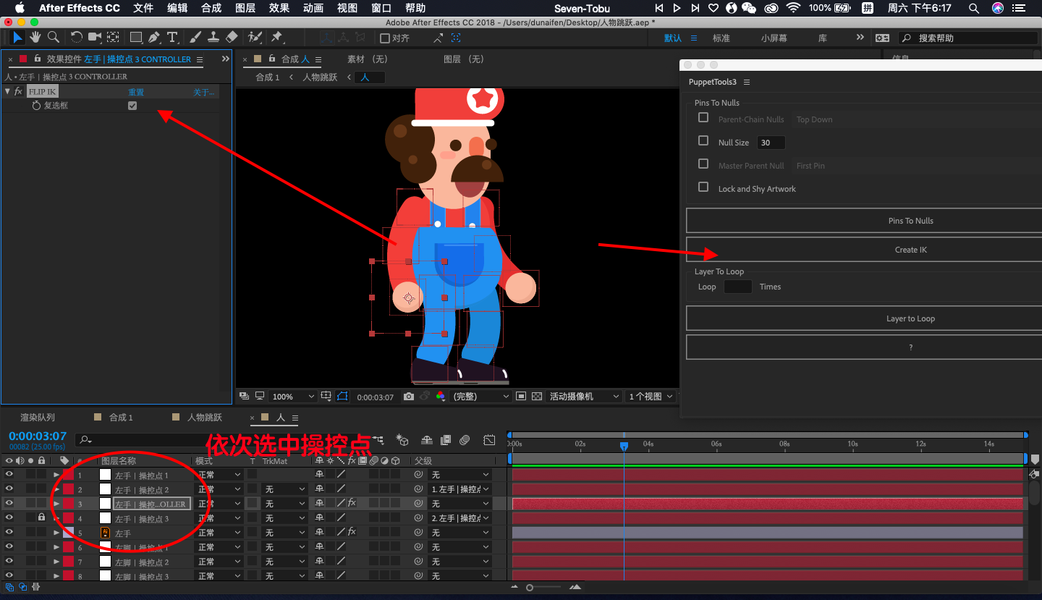Take a snapshot with the camera icon

point(409,397)
